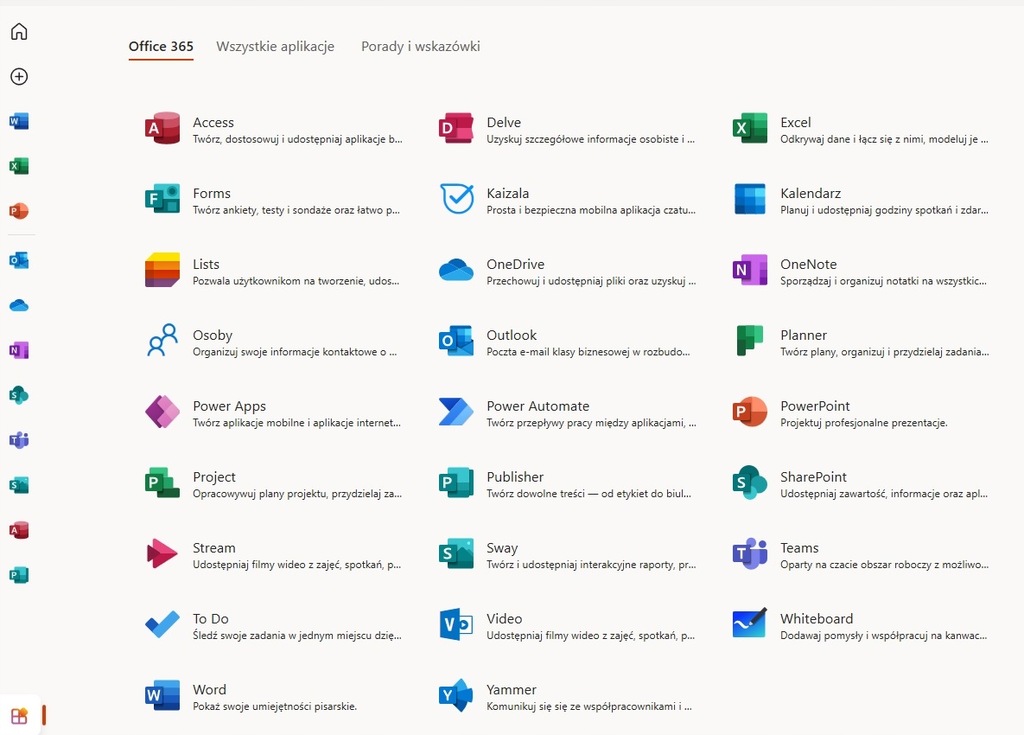The width and height of the screenshot is (1024, 735).
Task: Click the all-apps icon at sidebar bottom
Action: (x=20, y=716)
